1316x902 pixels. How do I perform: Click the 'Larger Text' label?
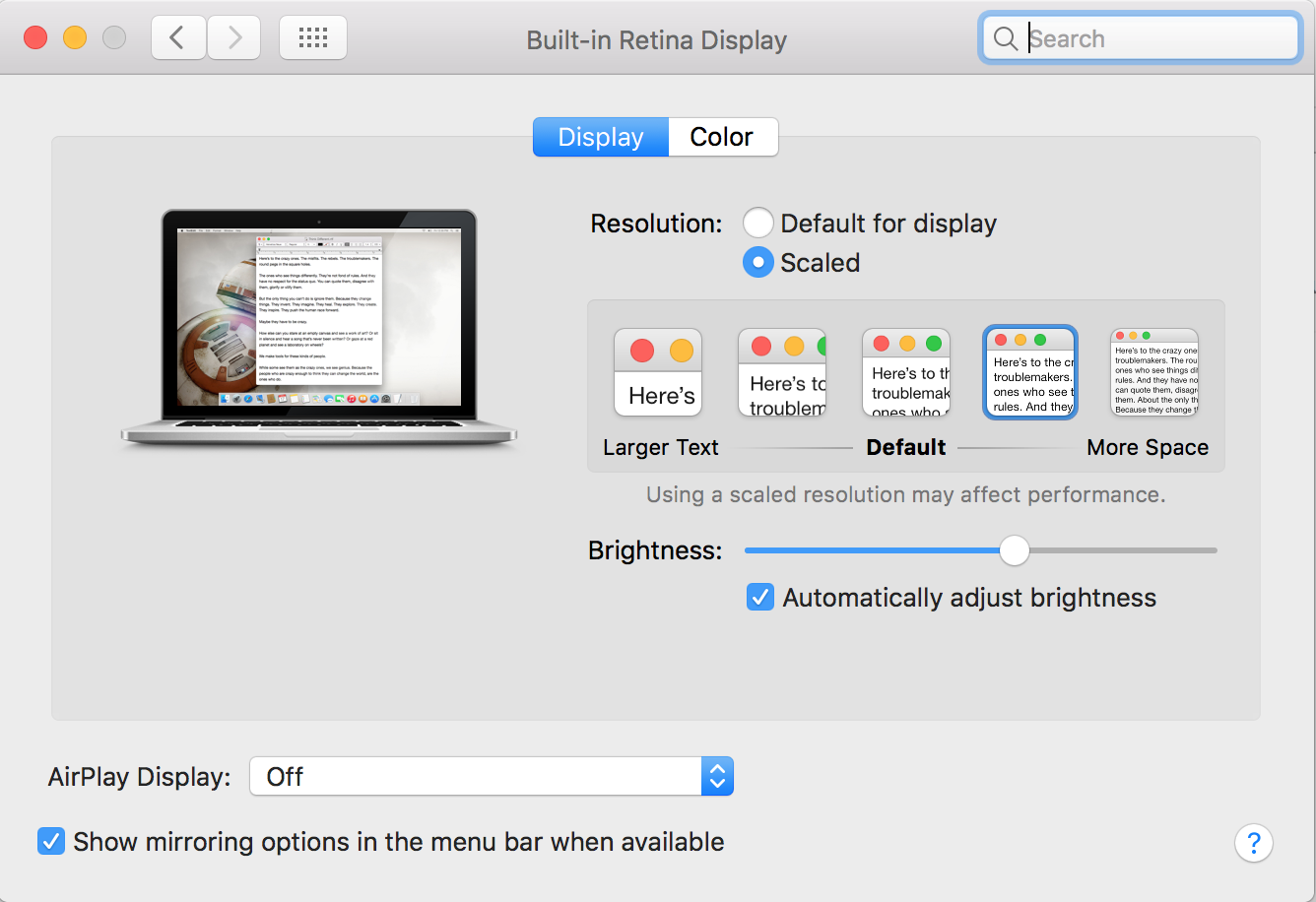pos(661,447)
